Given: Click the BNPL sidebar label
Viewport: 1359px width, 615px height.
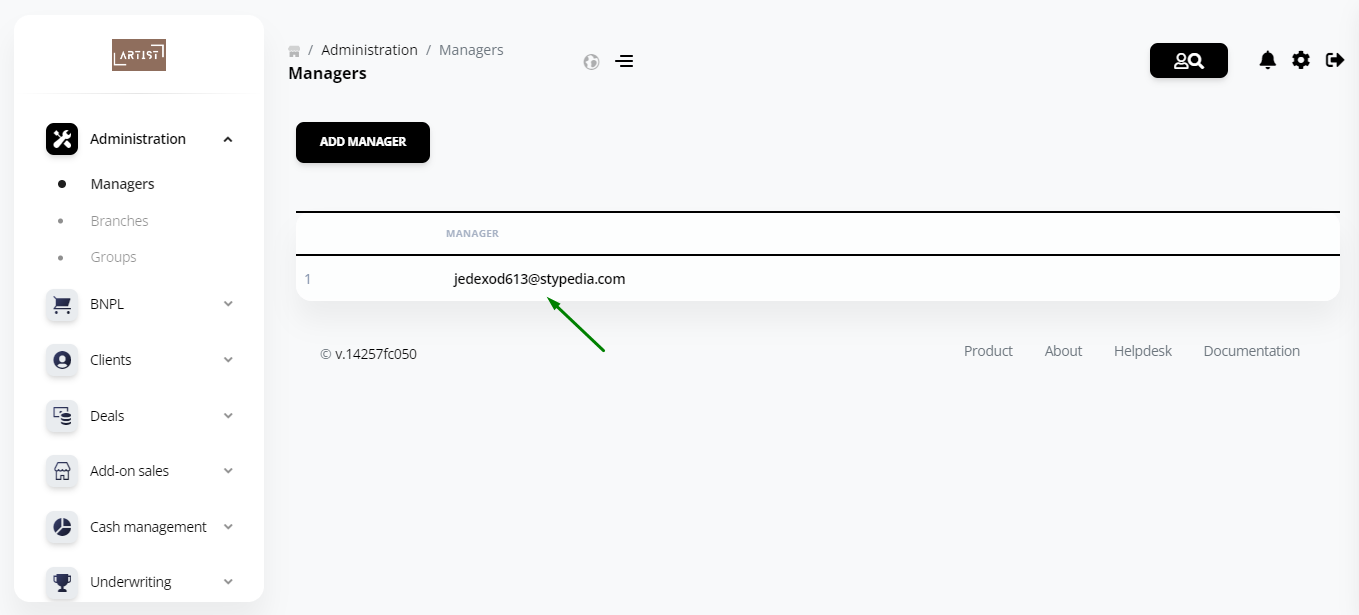Looking at the screenshot, I should (x=107, y=304).
